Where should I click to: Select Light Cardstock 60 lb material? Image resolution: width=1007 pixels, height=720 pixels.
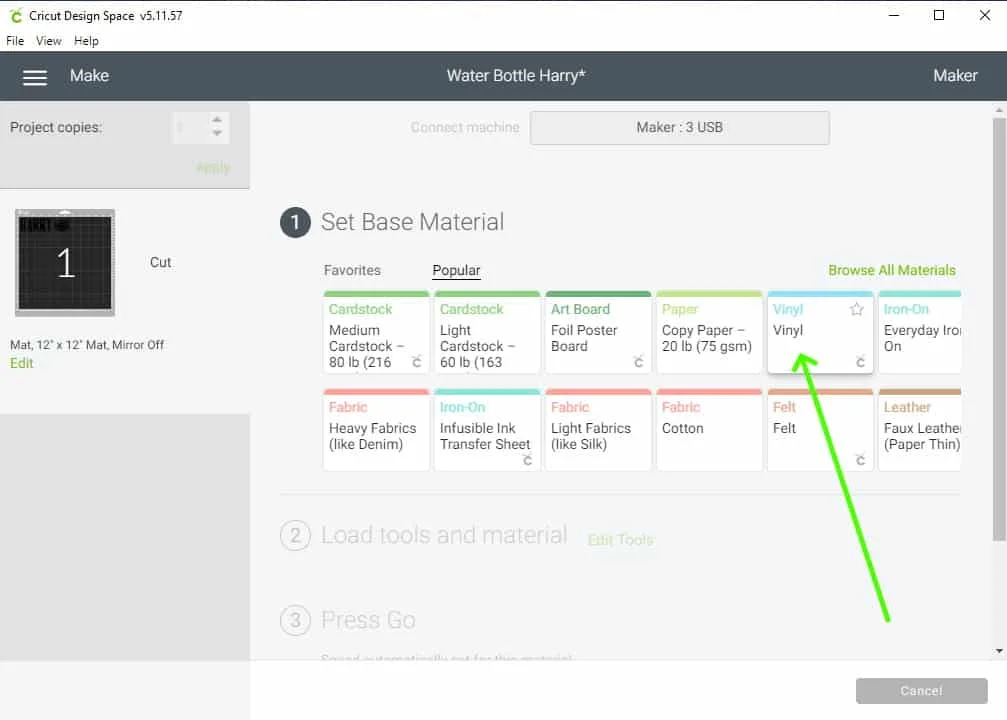[x=487, y=332]
